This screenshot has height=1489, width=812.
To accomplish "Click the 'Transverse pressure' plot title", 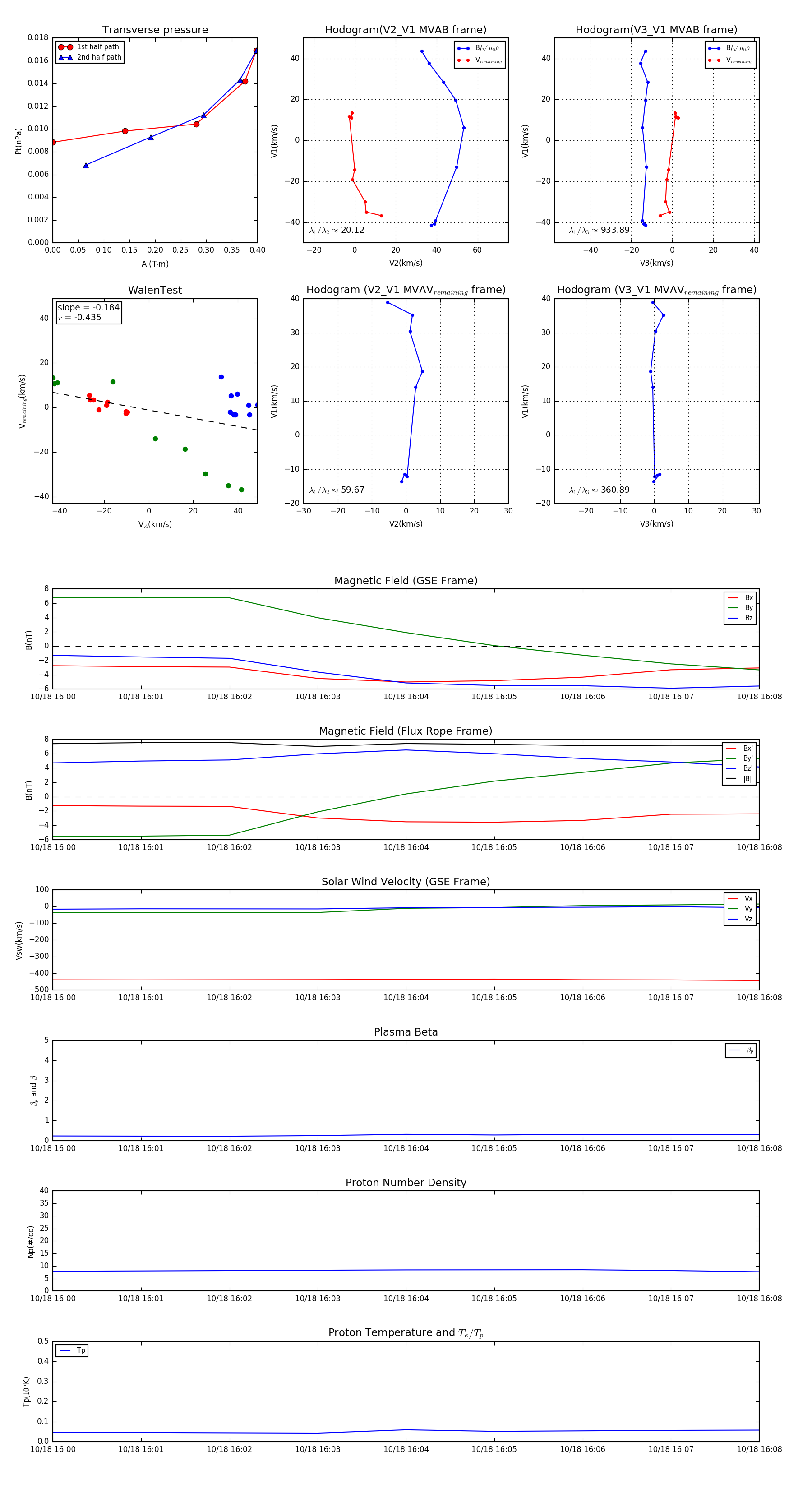I will [155, 30].
